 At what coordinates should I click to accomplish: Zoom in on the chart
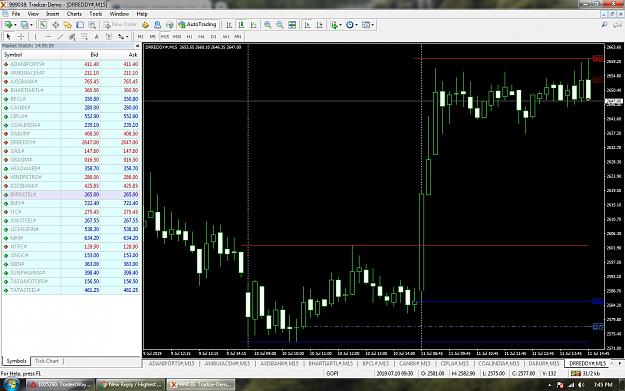(267, 25)
